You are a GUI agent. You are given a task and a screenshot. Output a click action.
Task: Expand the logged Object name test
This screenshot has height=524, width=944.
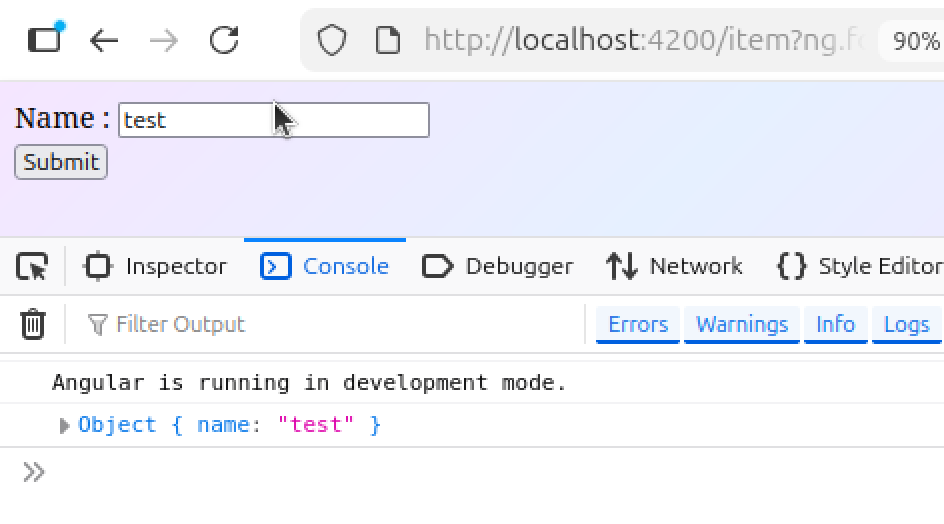coord(65,426)
